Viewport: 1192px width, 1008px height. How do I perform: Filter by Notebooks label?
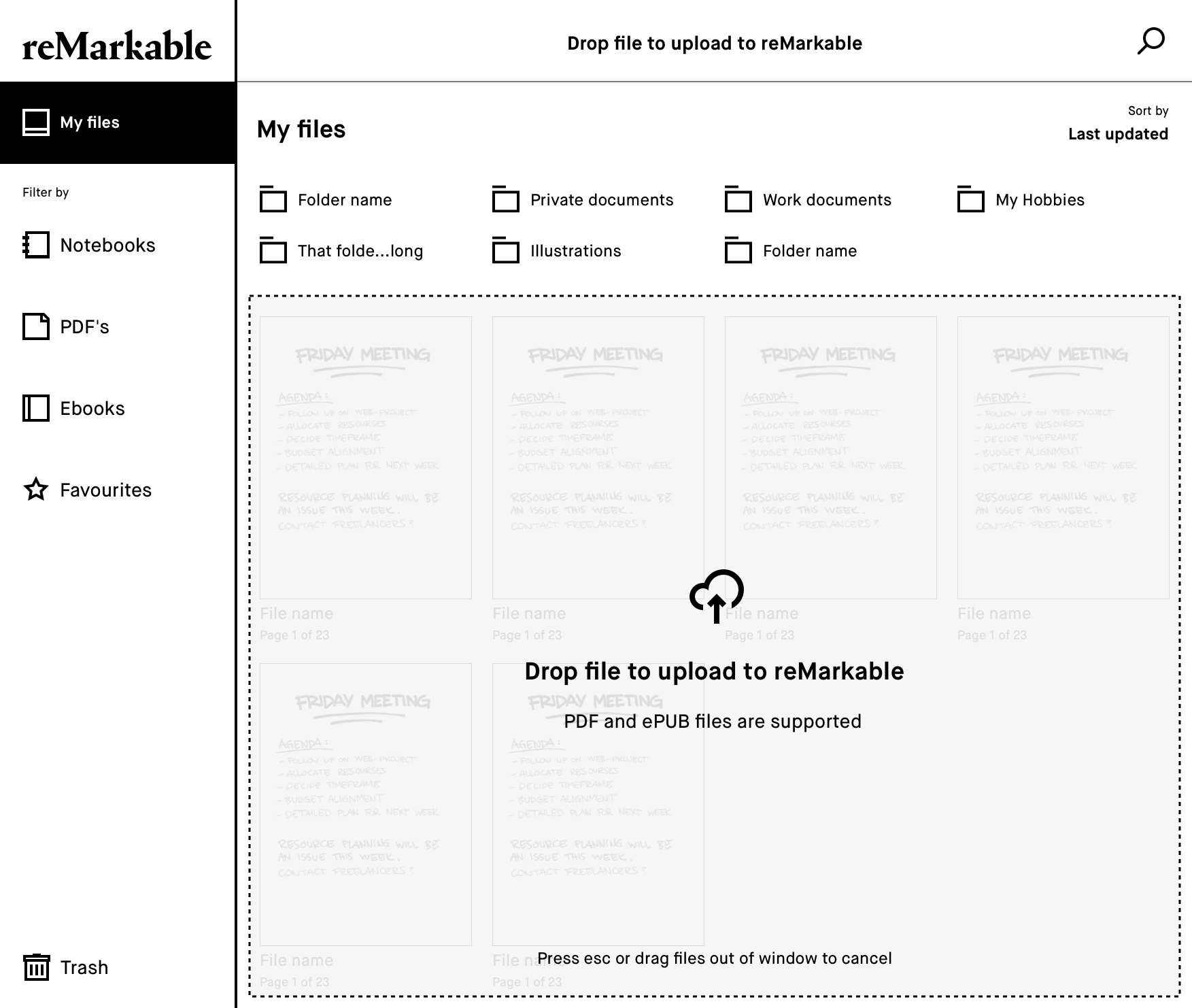pos(107,245)
